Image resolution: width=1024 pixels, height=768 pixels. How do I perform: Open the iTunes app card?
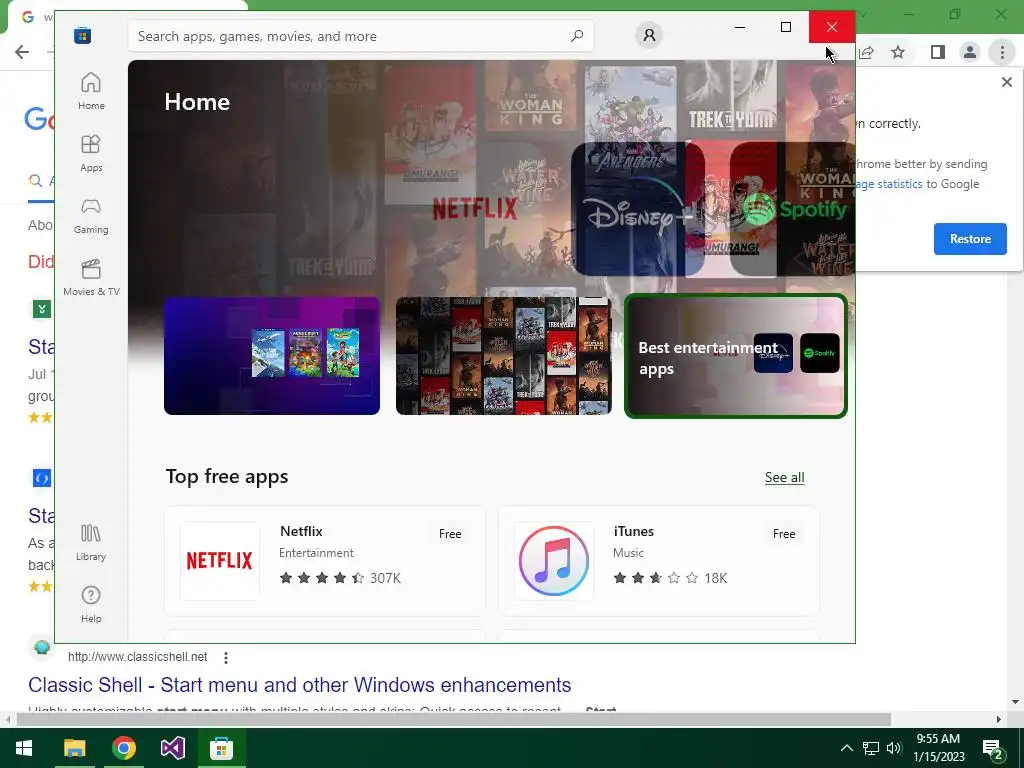658,561
